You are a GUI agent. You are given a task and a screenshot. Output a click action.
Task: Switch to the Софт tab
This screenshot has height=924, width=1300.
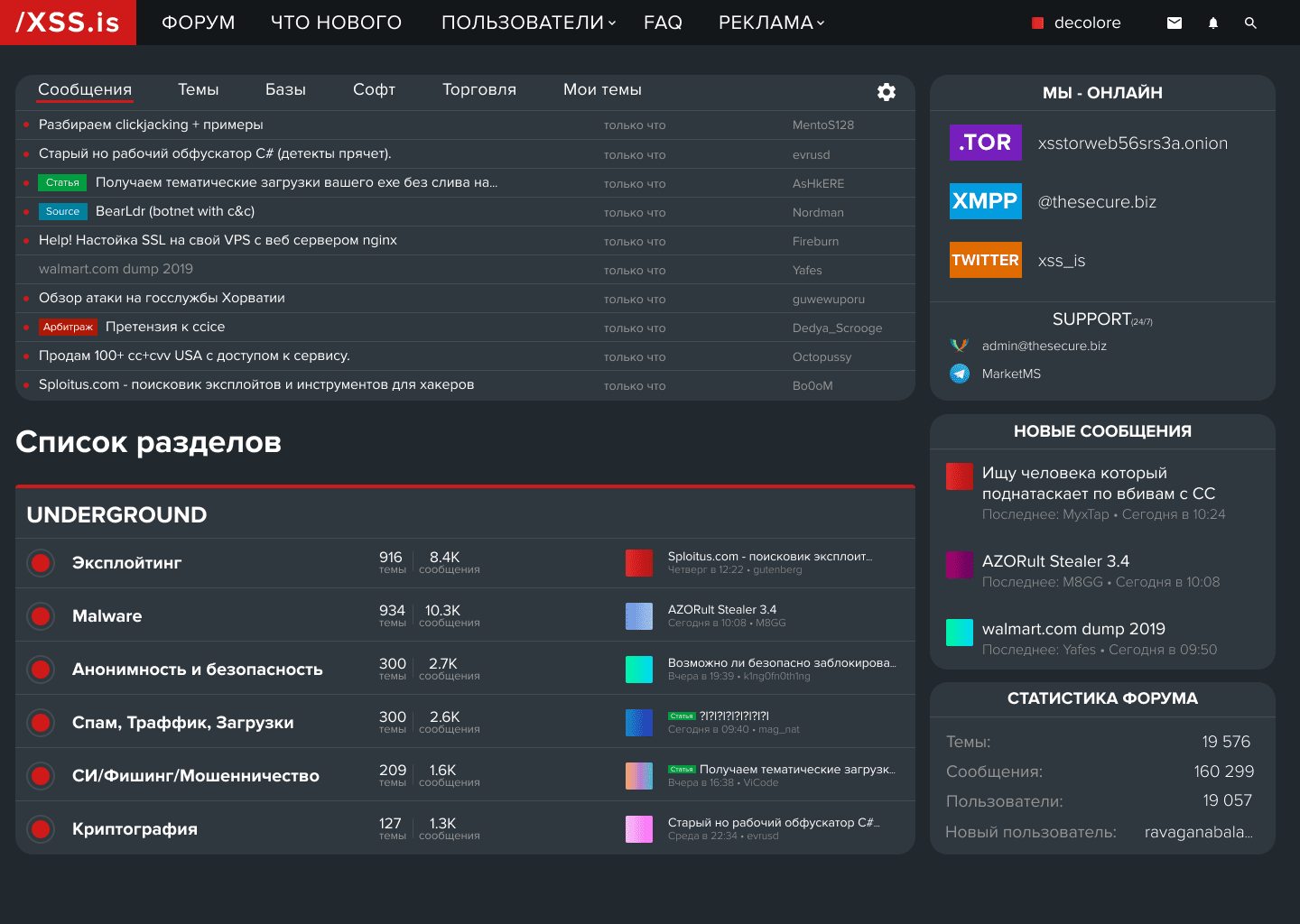[x=375, y=89]
